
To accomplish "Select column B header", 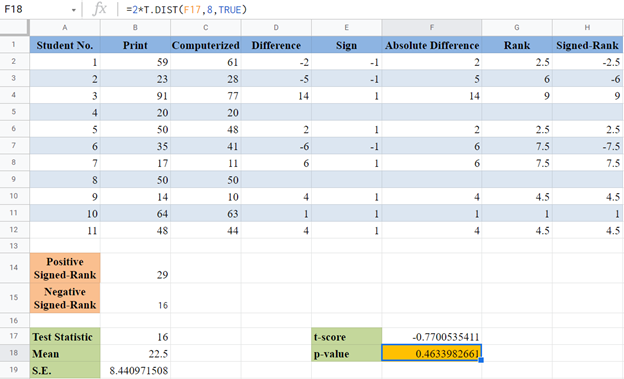I will [x=135, y=27].
